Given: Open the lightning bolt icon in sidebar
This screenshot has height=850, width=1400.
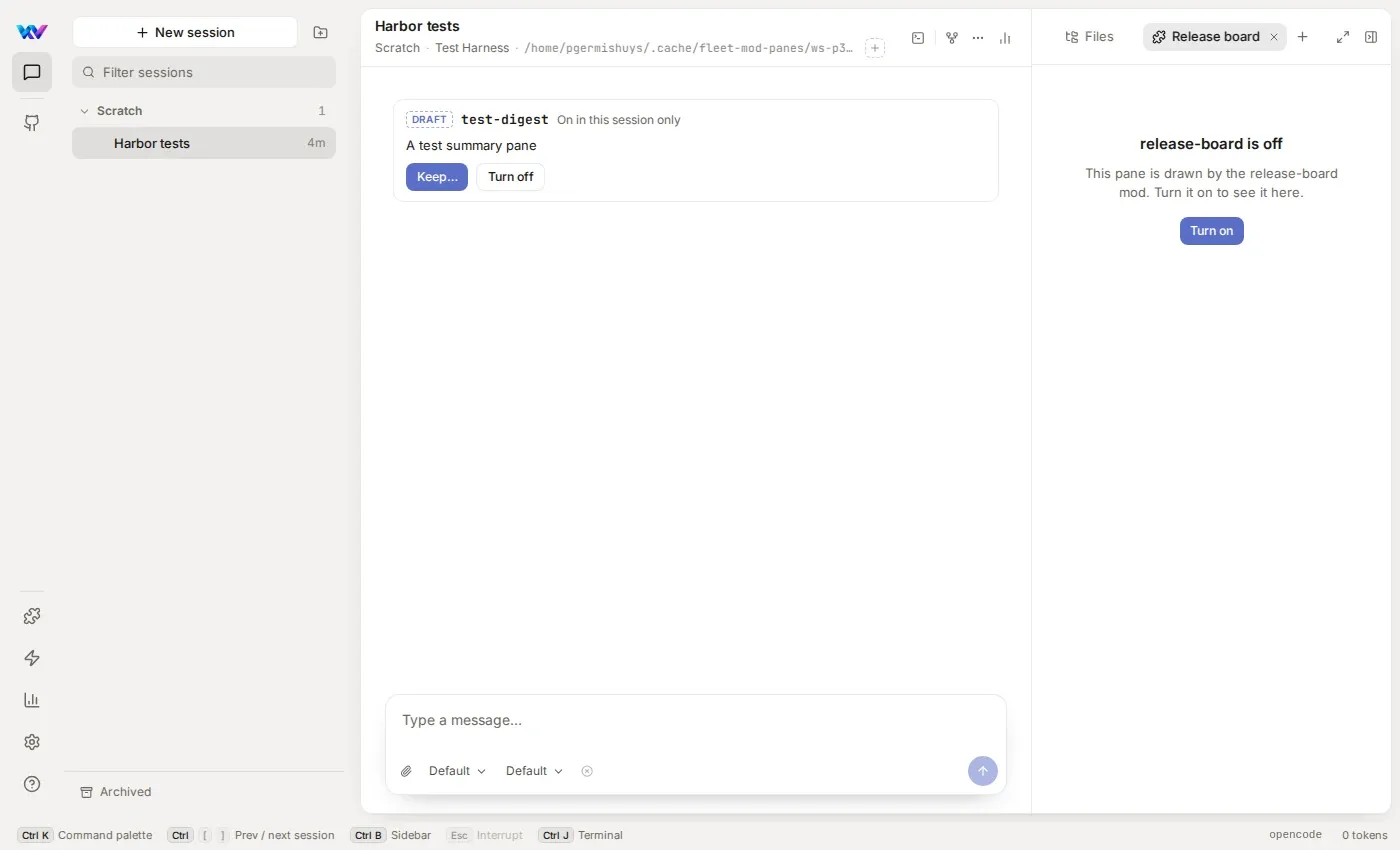Looking at the screenshot, I should pyautogui.click(x=32, y=658).
